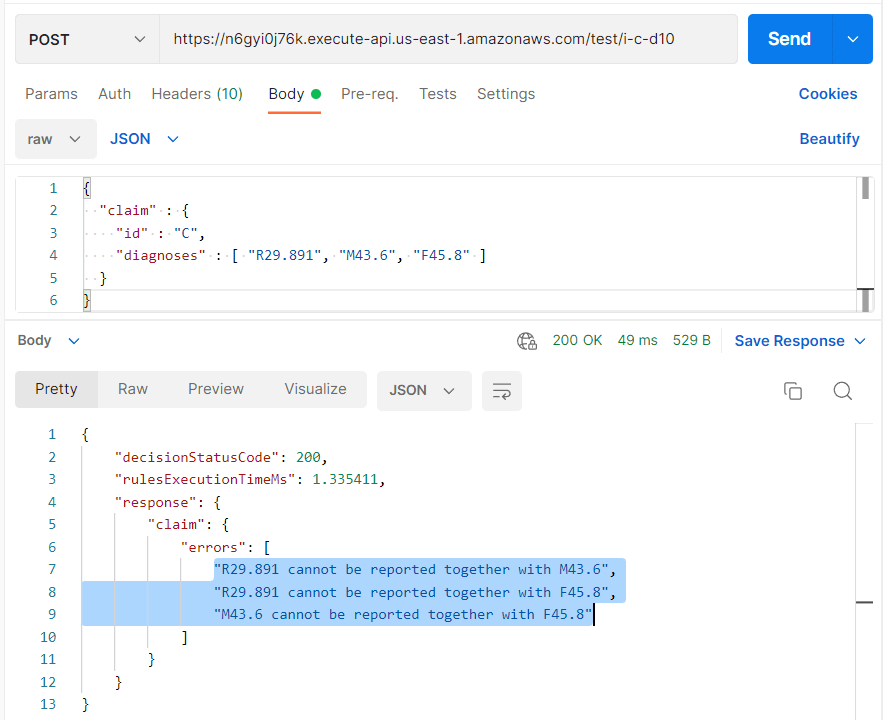
Task: Change the JSON body language dropdown
Action: 144,139
